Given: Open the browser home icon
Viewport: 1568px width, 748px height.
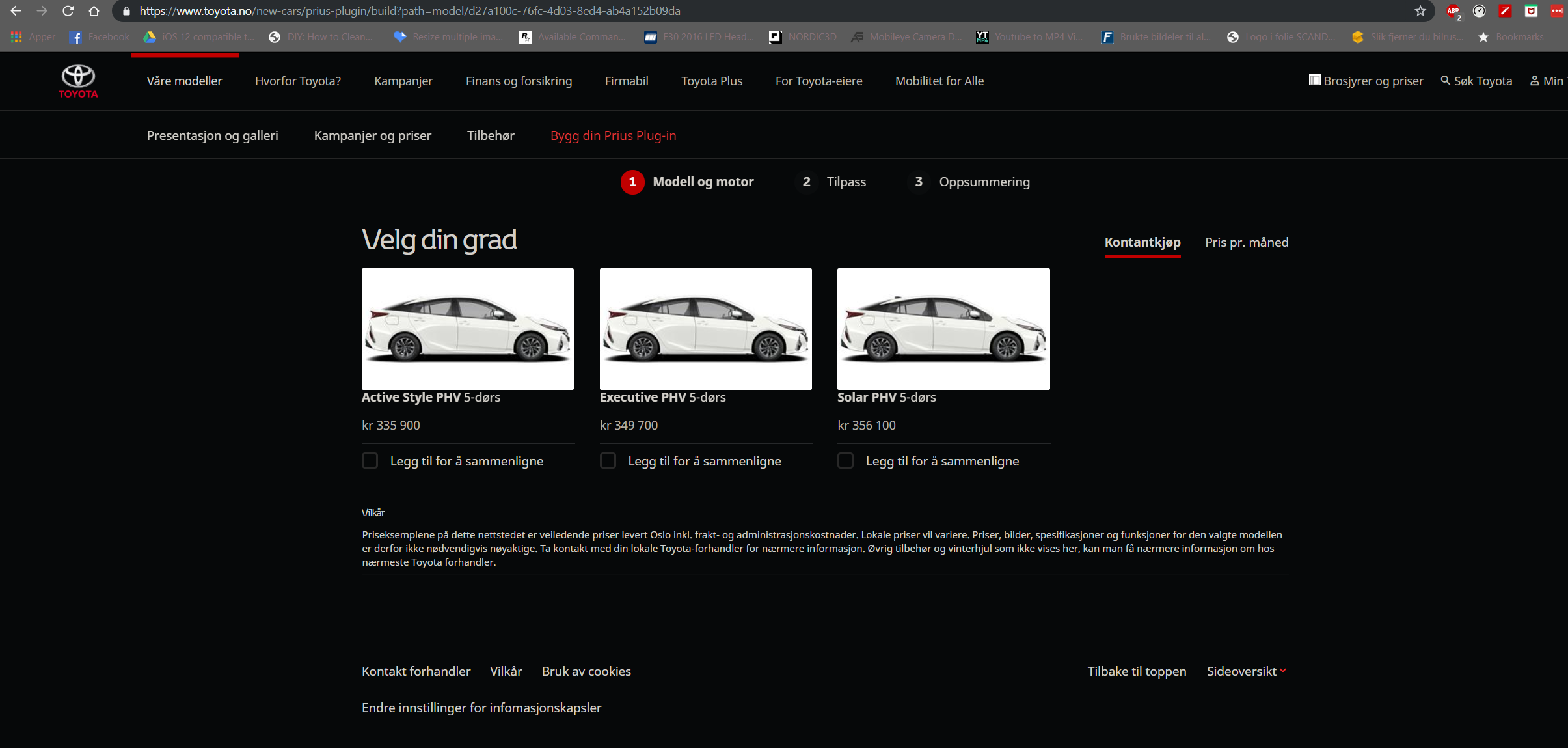Looking at the screenshot, I should click(94, 11).
